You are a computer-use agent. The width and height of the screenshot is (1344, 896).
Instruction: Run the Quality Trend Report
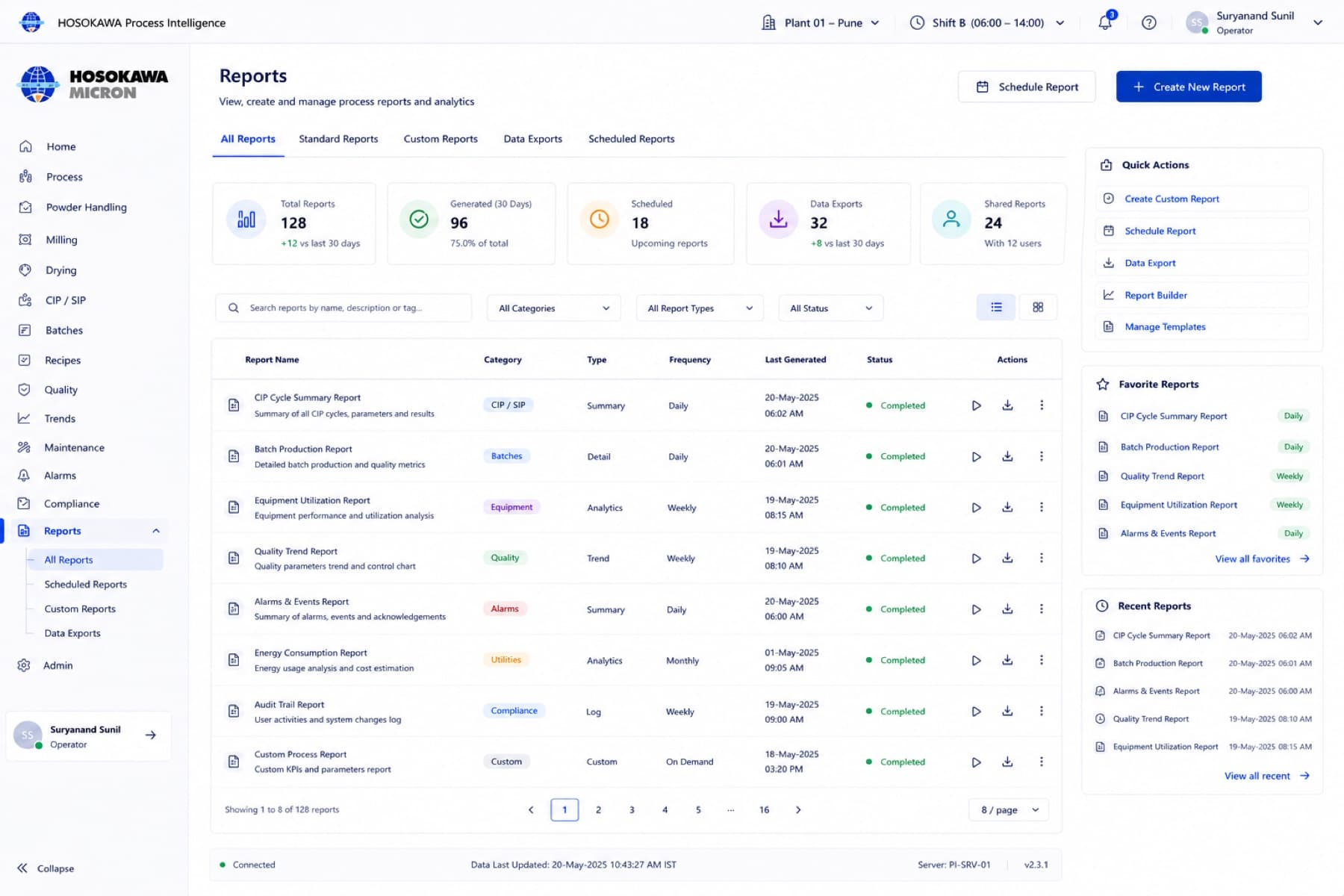976,559
